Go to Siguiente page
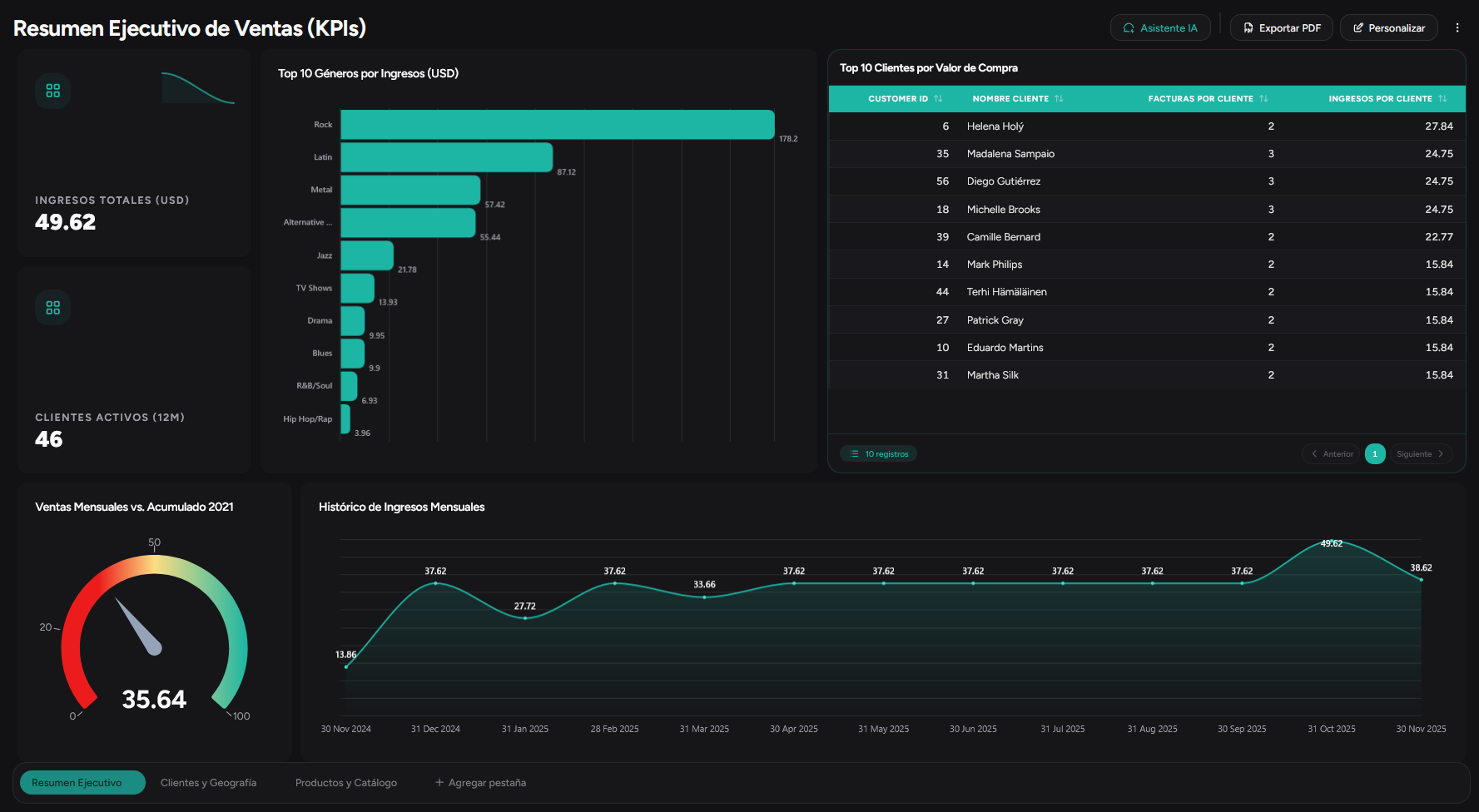1479x812 pixels. pyautogui.click(x=1421, y=453)
